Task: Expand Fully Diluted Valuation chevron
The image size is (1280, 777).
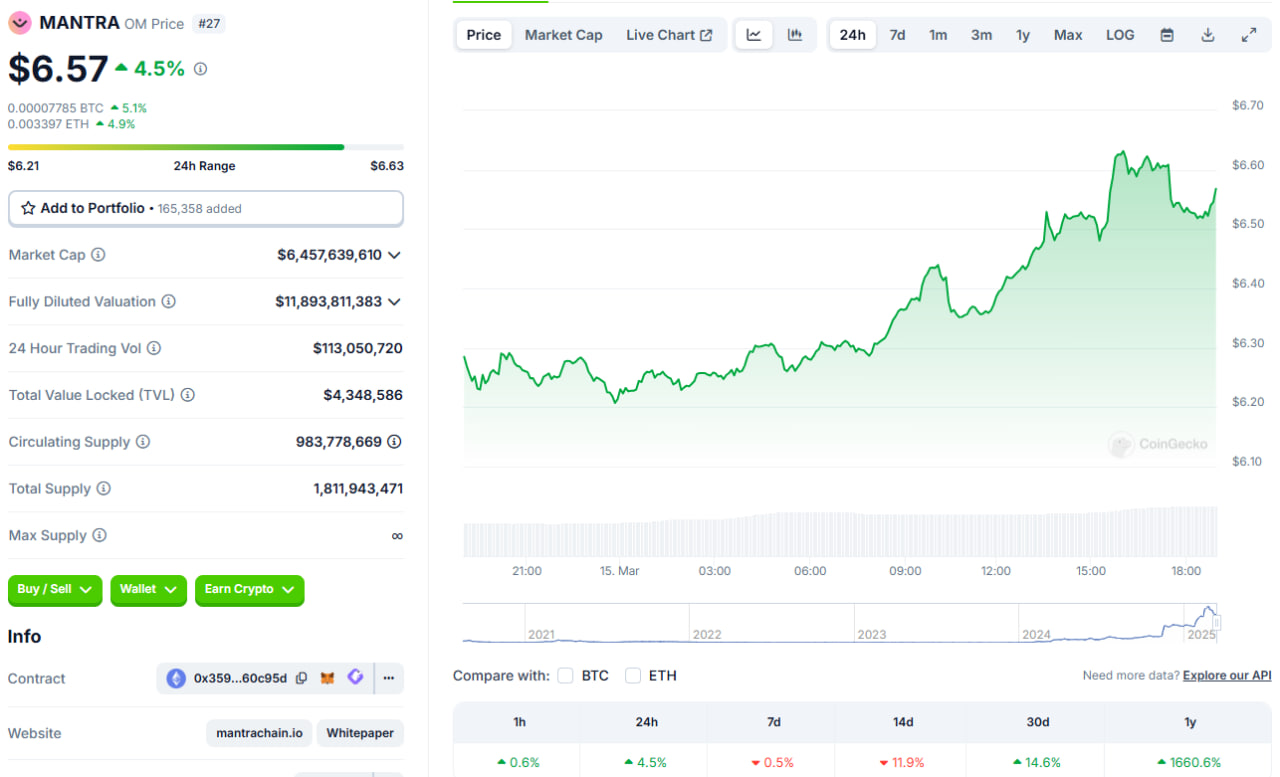Action: click(394, 302)
